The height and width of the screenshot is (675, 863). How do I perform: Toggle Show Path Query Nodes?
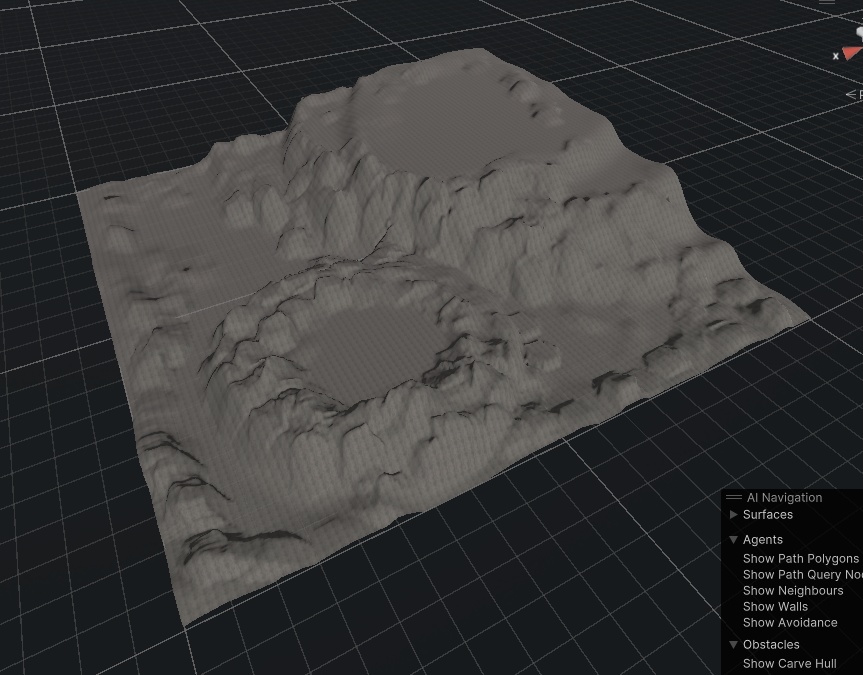[803, 574]
